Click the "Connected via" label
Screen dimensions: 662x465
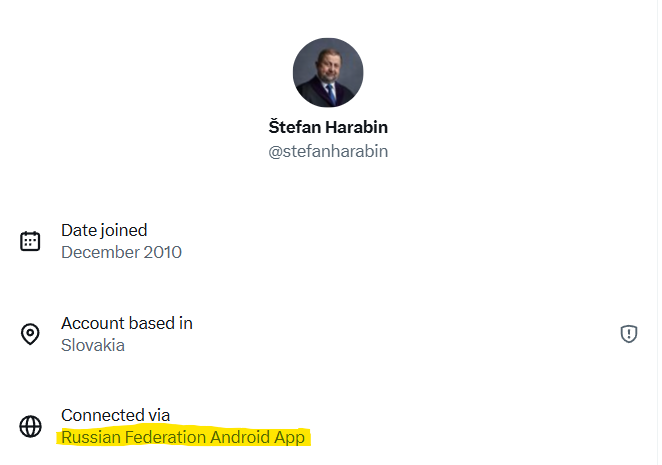pos(115,415)
